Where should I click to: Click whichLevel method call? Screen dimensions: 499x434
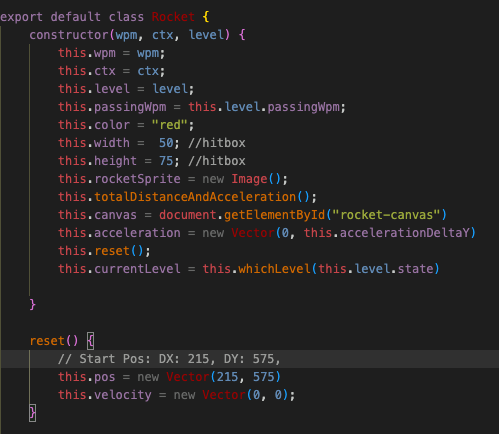(275, 269)
